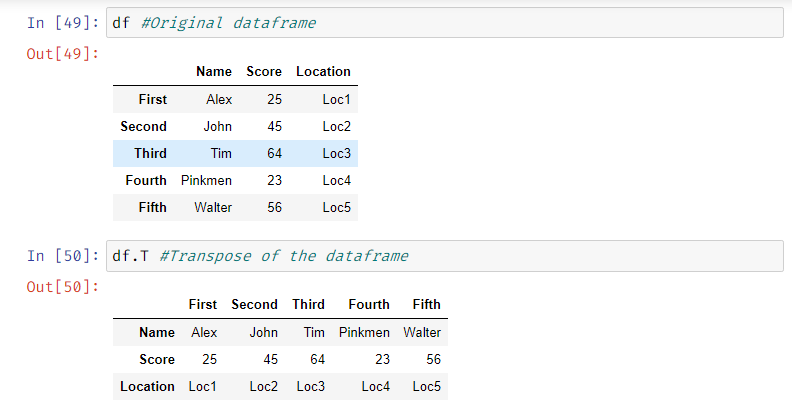Click the Score column header in Out[49] table
The height and width of the screenshot is (411, 792).
pos(264,71)
